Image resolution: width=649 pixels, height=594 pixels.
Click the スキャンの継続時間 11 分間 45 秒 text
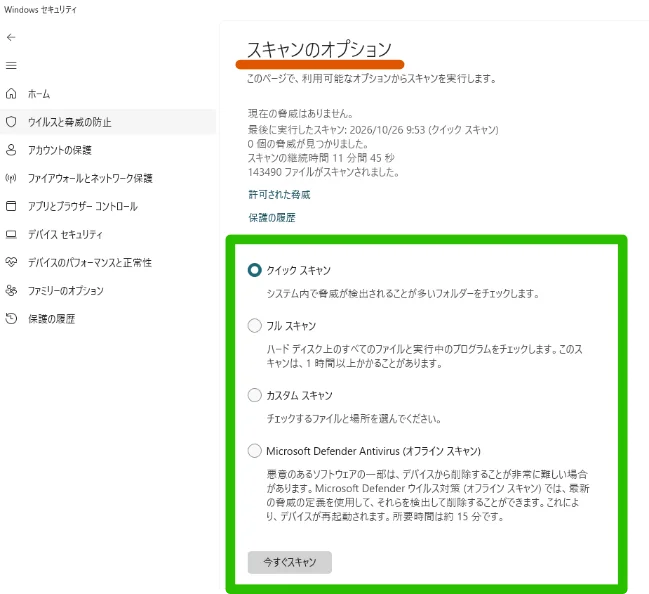point(321,158)
